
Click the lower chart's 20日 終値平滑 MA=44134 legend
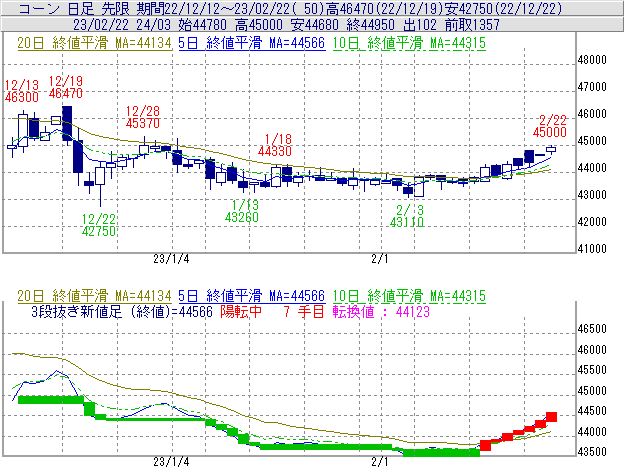[x=94, y=296]
